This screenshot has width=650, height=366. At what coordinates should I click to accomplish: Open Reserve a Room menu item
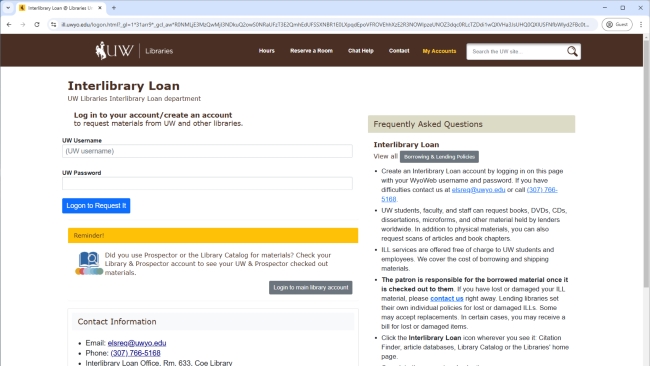pyautogui.click(x=311, y=51)
